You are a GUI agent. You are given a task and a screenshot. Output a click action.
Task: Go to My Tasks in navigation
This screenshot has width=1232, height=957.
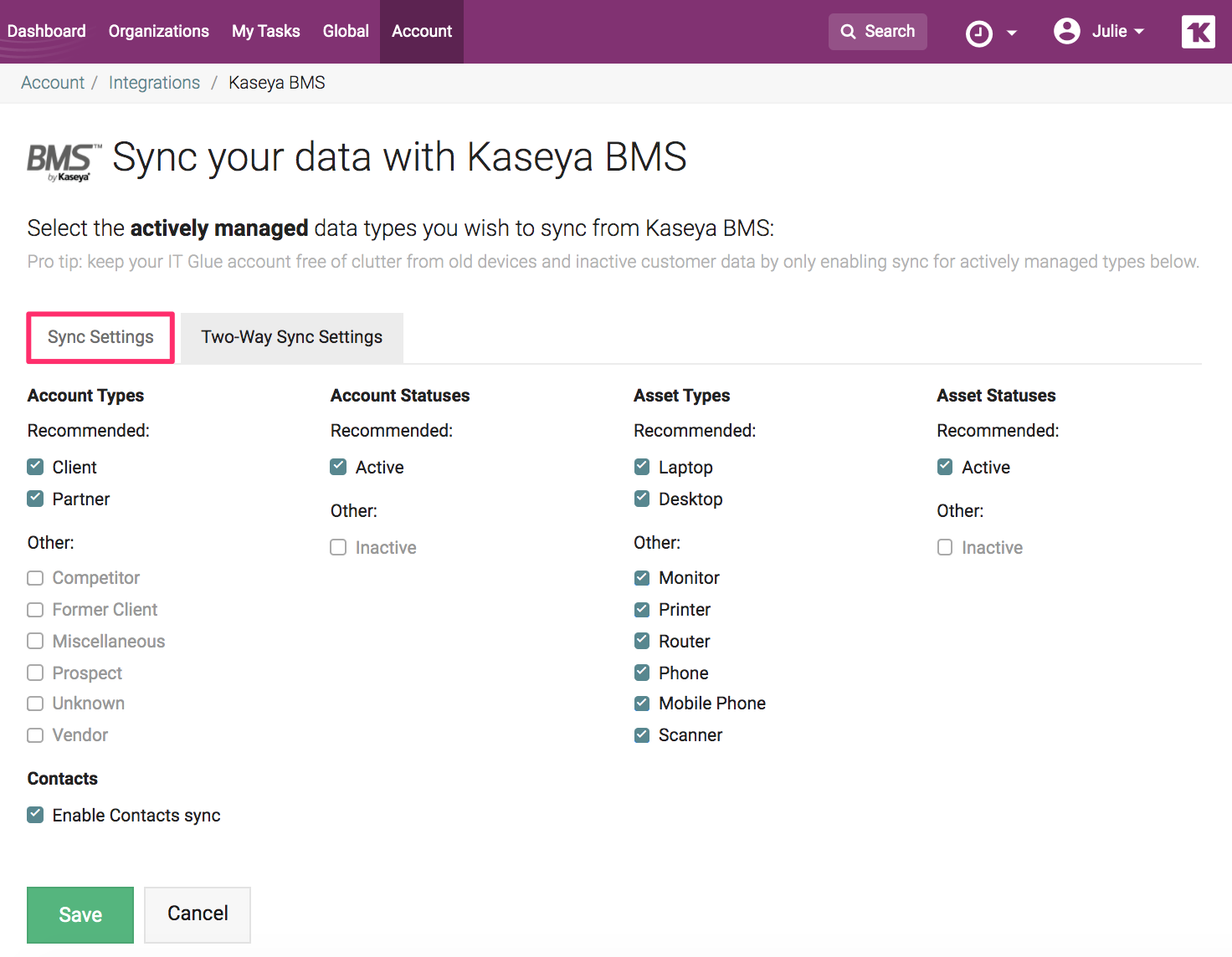pyautogui.click(x=265, y=31)
